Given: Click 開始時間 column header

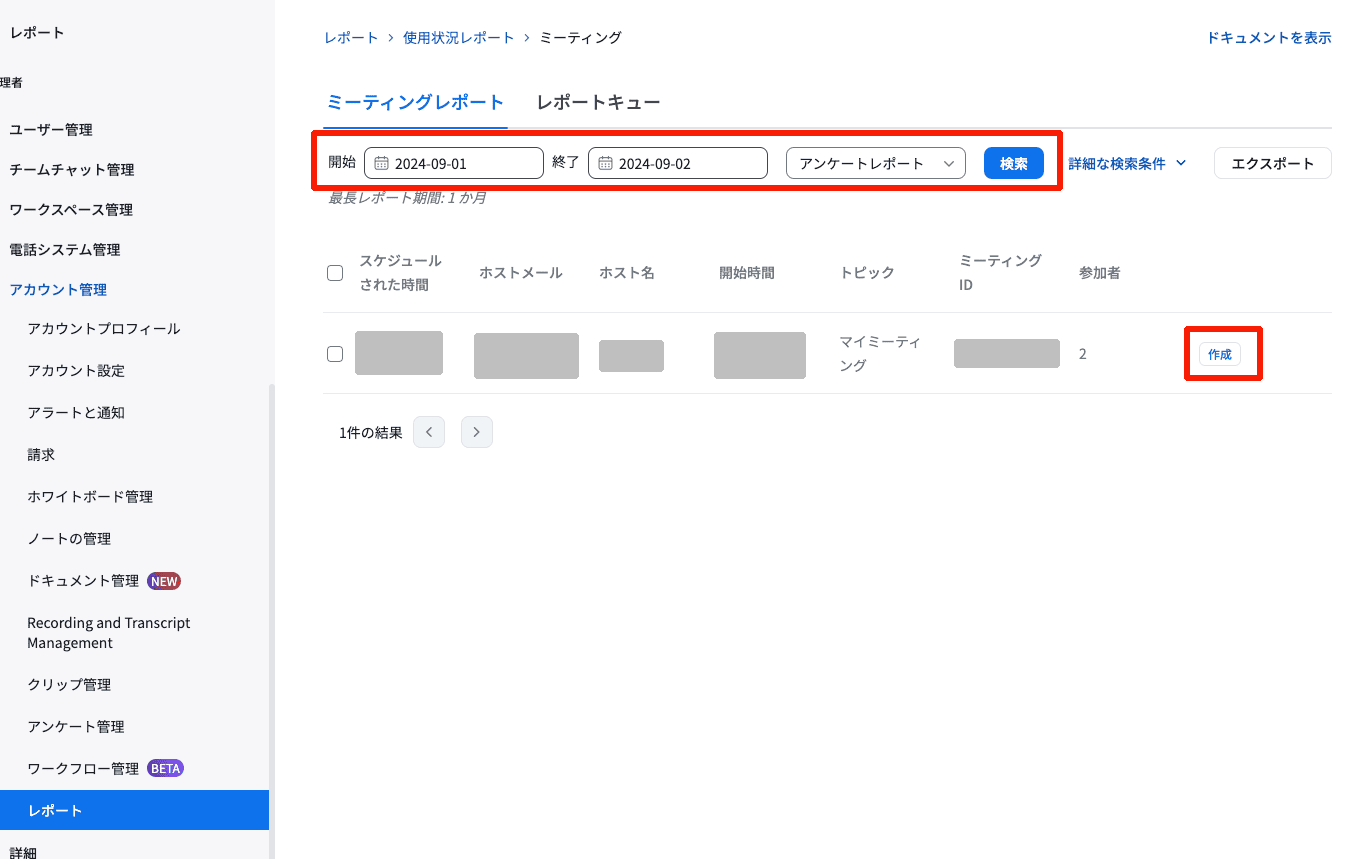Looking at the screenshot, I should (747, 272).
